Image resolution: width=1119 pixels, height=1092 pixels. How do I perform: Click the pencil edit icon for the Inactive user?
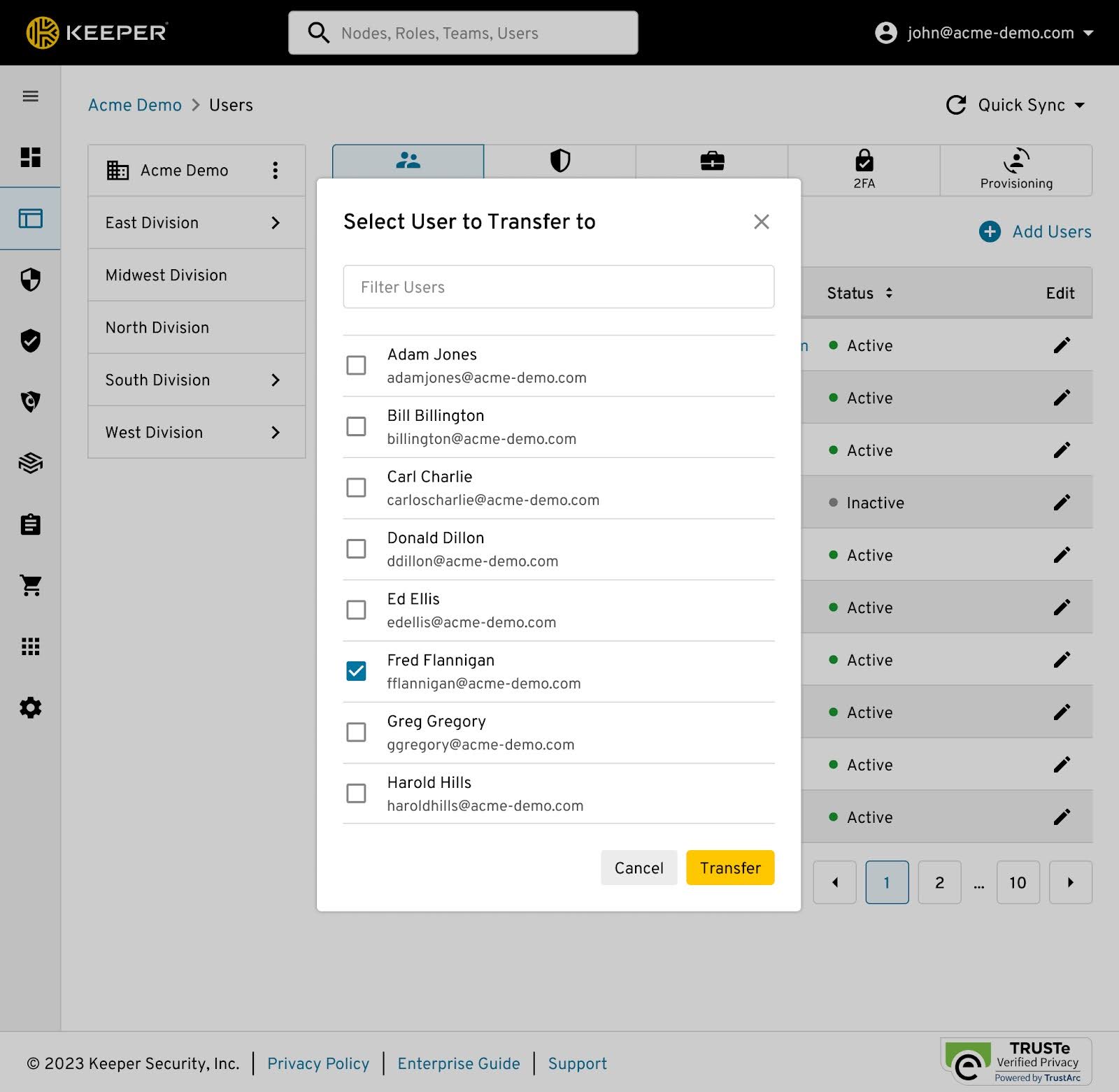(1061, 503)
